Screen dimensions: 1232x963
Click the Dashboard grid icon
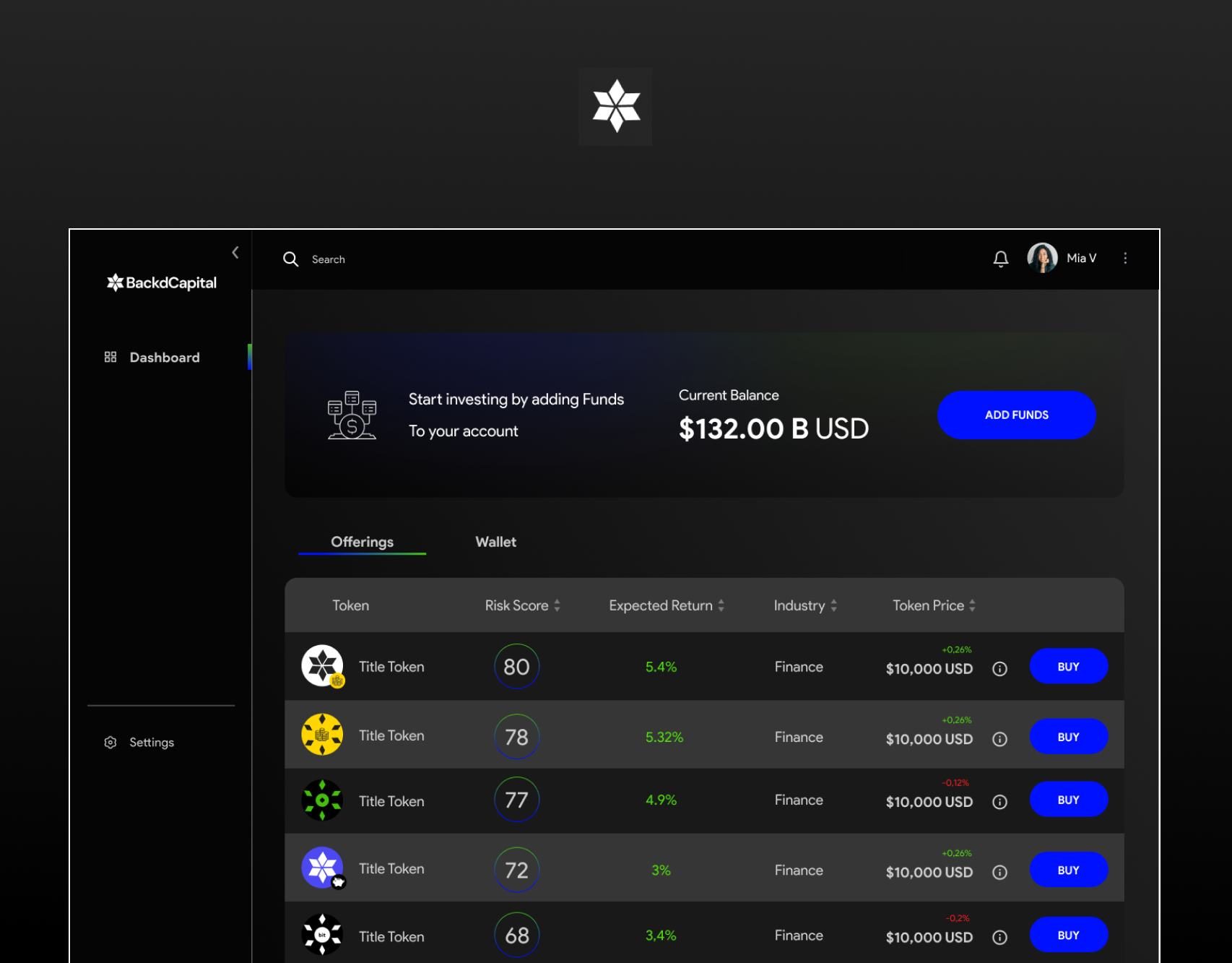[x=110, y=357]
